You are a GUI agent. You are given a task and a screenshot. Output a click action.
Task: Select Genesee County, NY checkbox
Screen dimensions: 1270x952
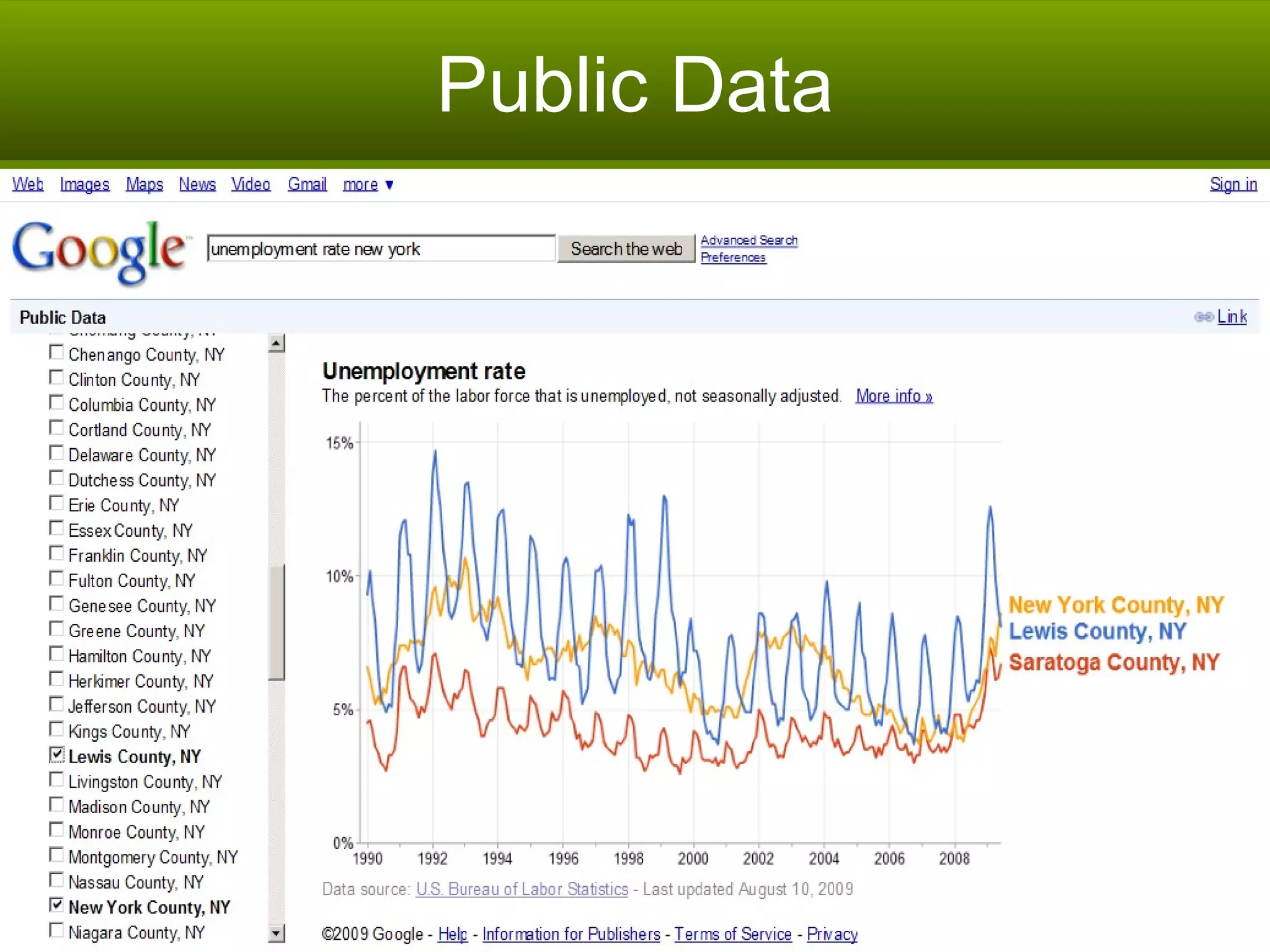[56, 604]
